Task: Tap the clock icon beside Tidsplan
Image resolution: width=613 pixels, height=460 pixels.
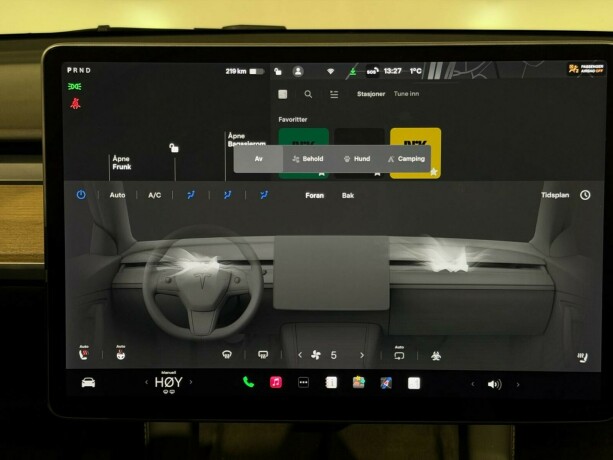Action: pyautogui.click(x=585, y=195)
